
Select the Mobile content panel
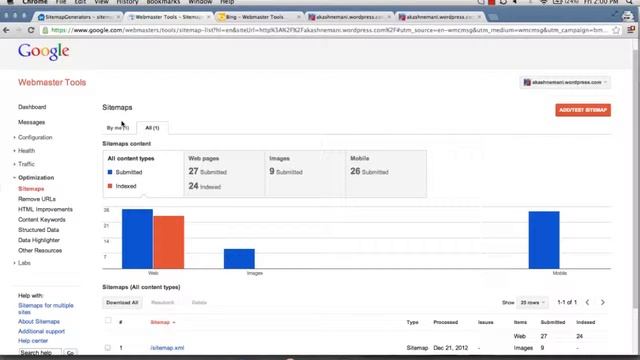[386, 174]
